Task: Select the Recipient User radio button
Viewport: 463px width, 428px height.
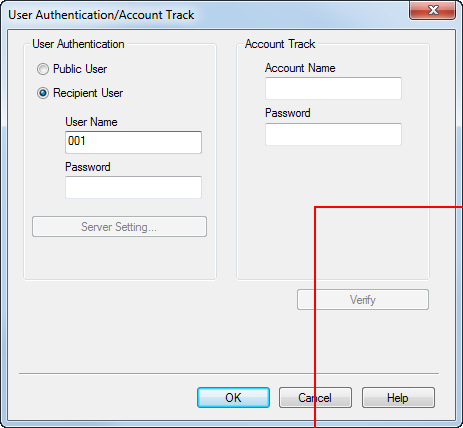Action: click(x=43, y=93)
